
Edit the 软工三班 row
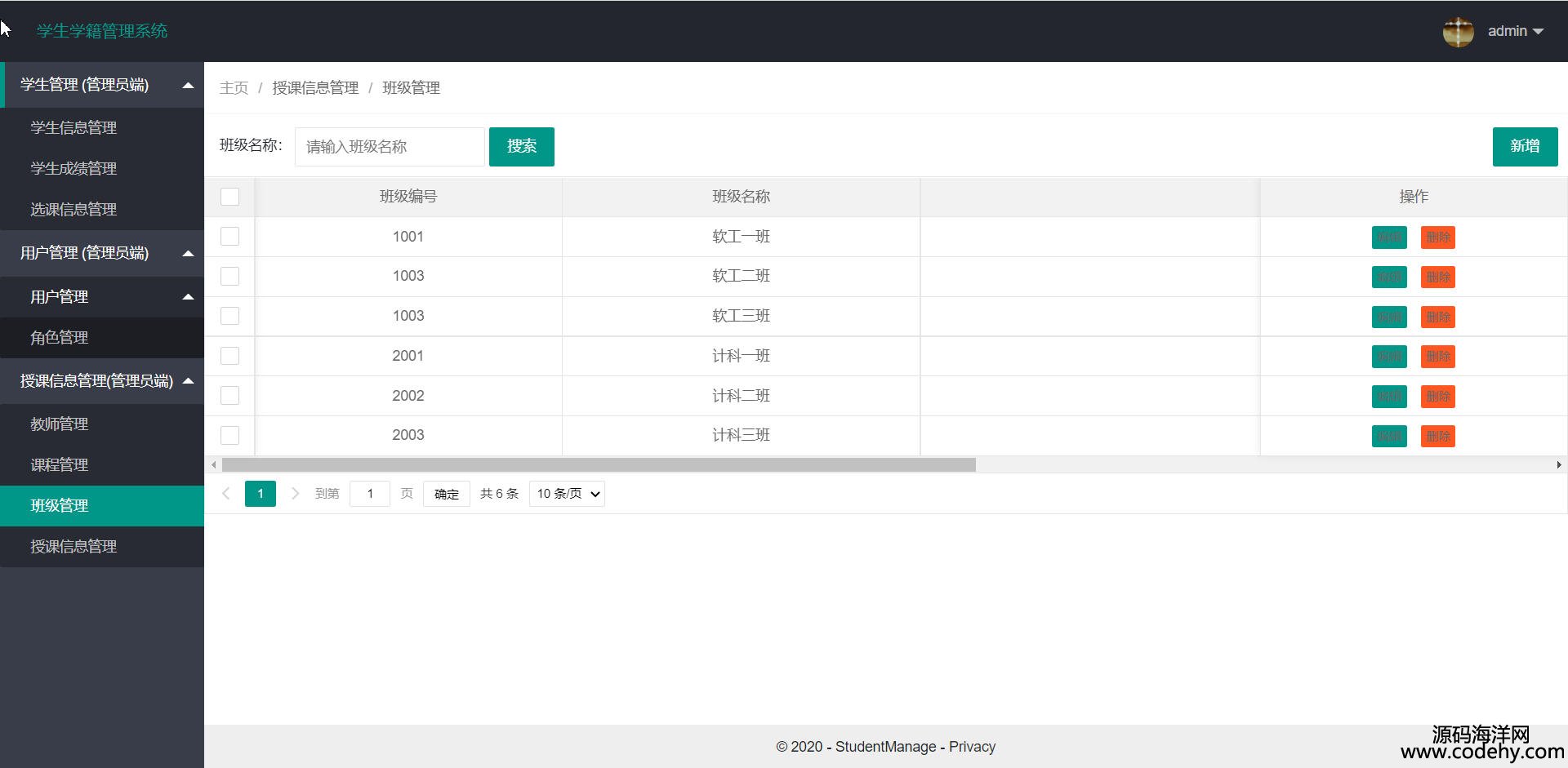1389,317
